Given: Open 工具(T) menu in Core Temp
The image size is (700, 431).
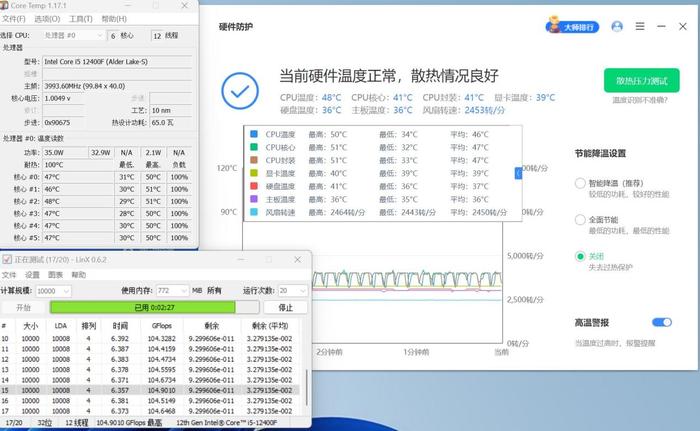Looking at the screenshot, I should click(x=80, y=19).
